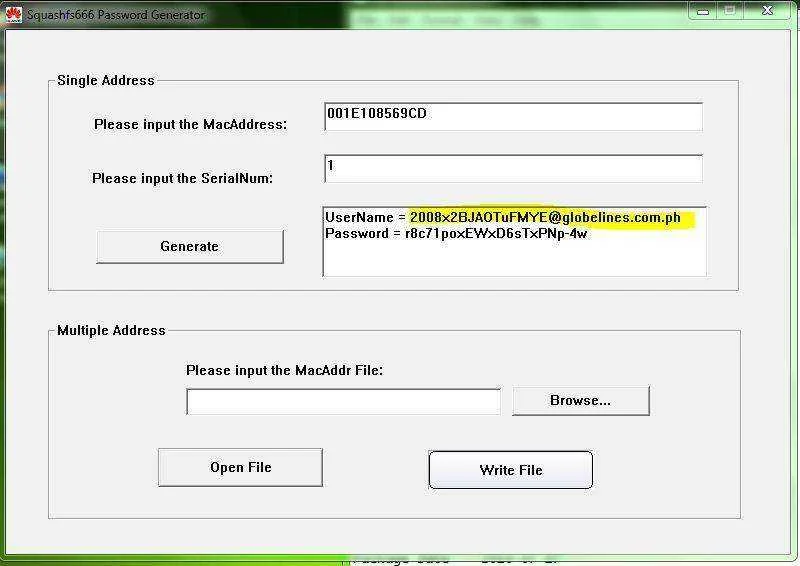Focus the SerialNum input field
The width and height of the screenshot is (800, 566).
pos(513,168)
